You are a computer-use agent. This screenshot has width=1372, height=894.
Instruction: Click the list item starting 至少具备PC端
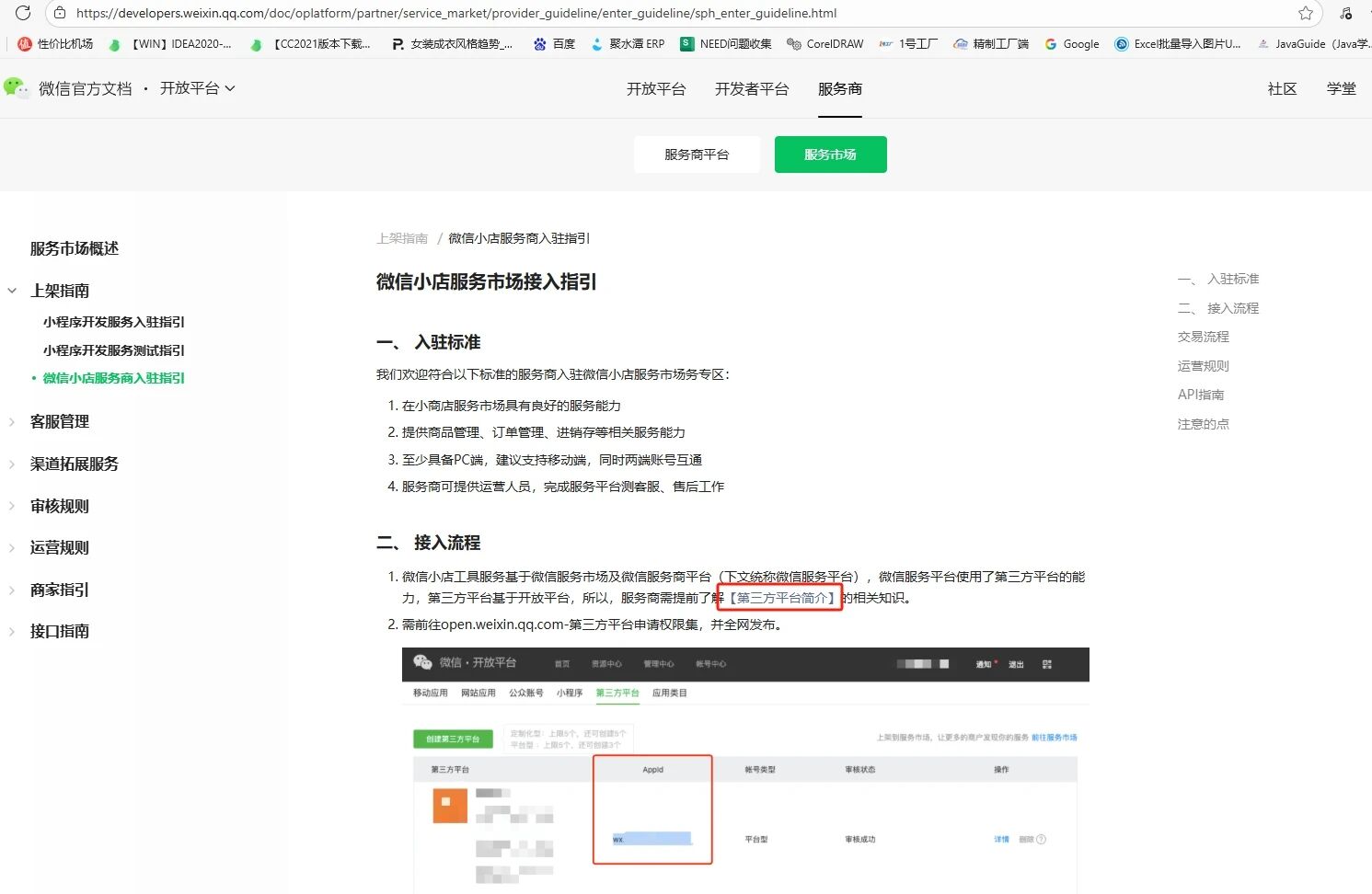click(552, 460)
